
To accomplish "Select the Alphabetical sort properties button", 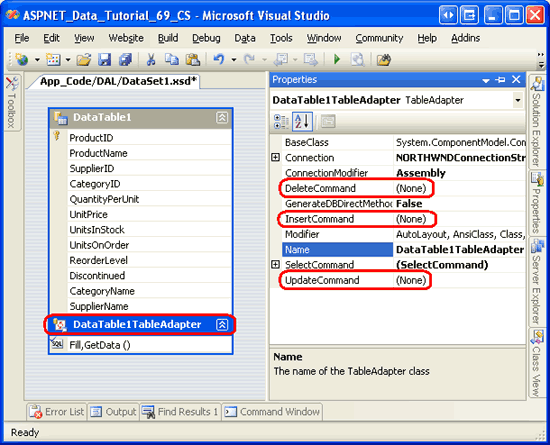I will 302,122.
